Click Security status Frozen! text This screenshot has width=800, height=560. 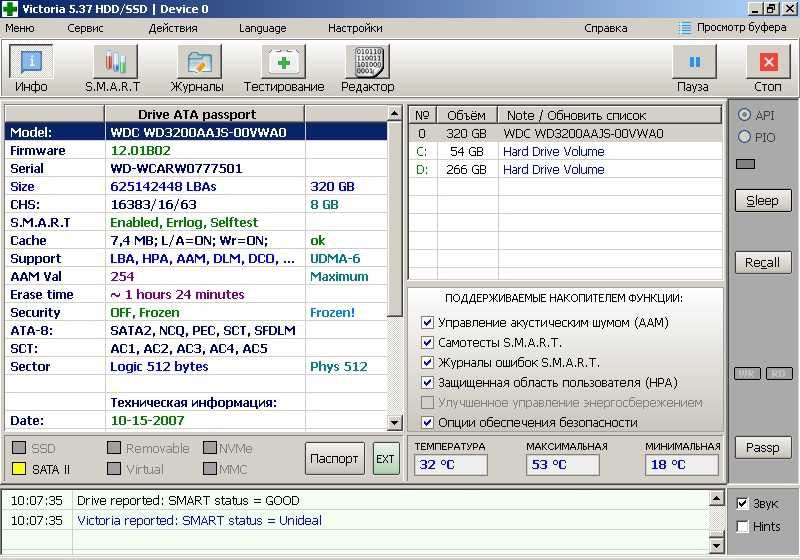332,312
